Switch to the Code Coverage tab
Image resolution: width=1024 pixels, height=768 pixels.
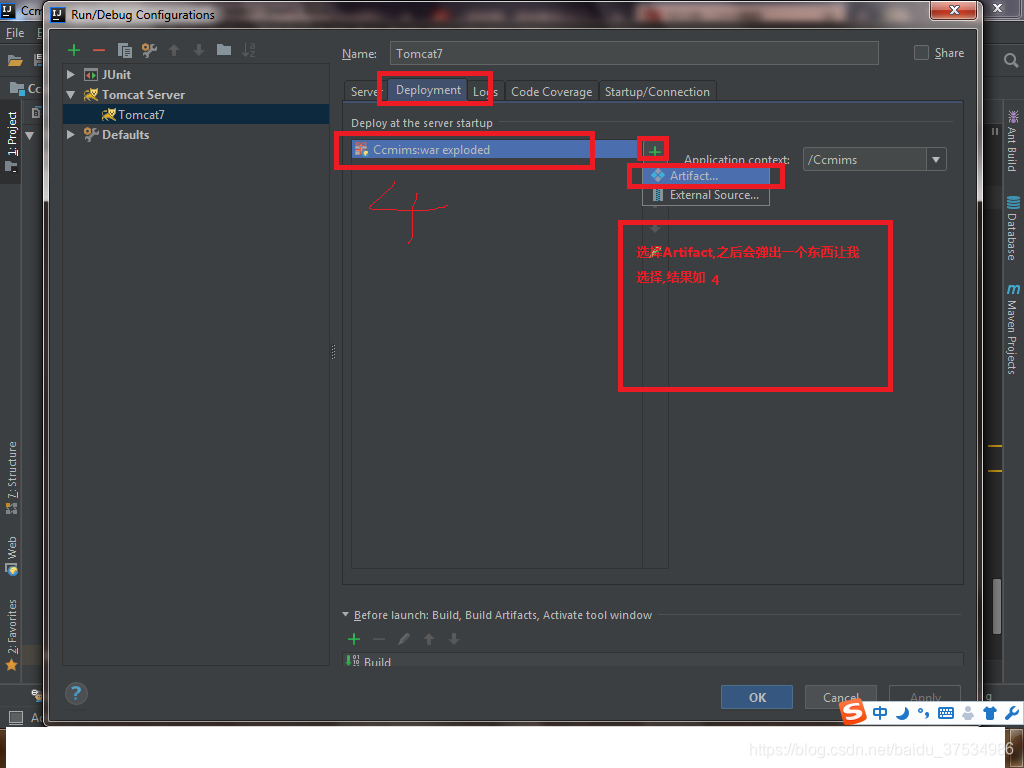click(x=551, y=91)
